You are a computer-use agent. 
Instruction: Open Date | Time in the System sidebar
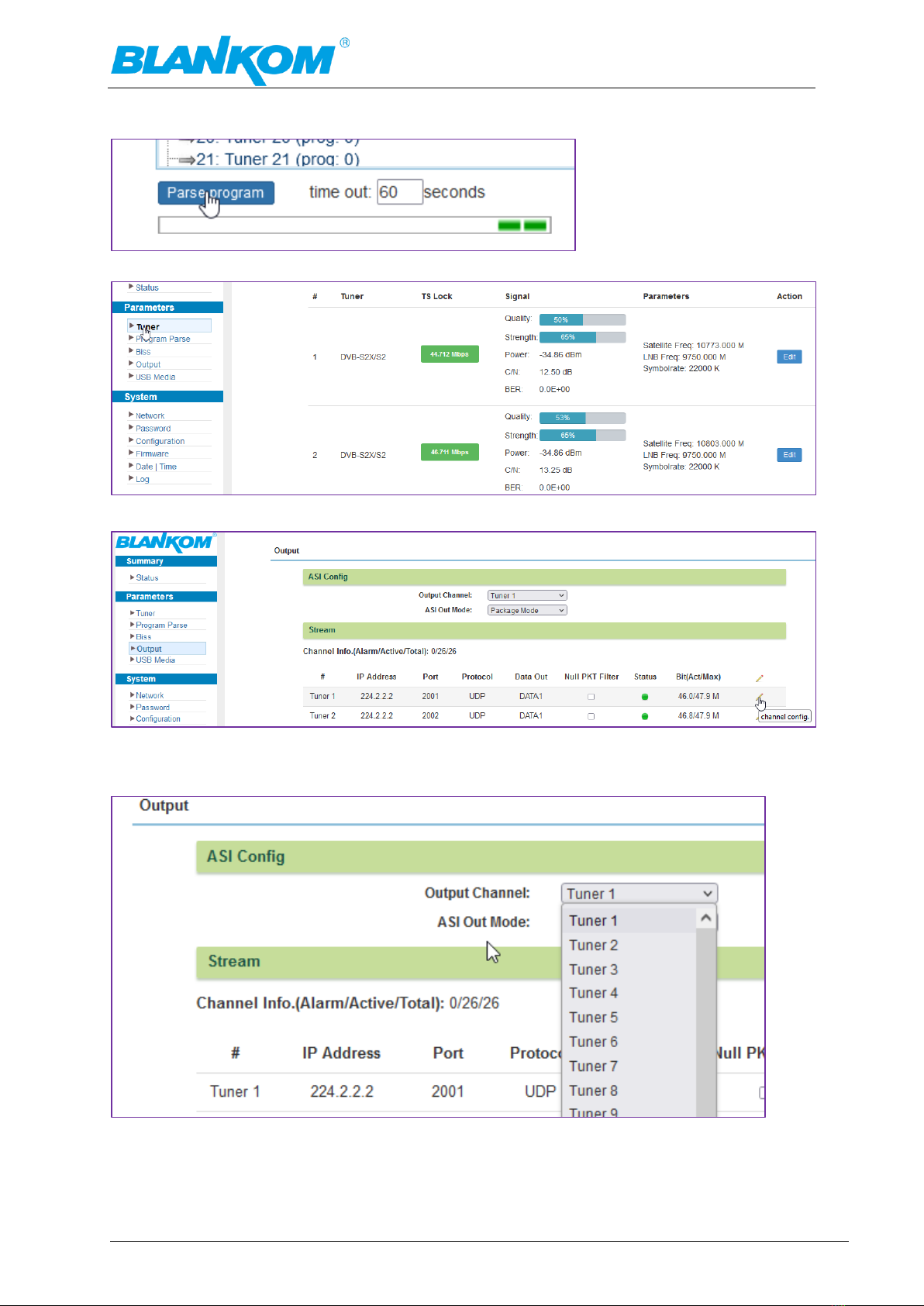(156, 467)
